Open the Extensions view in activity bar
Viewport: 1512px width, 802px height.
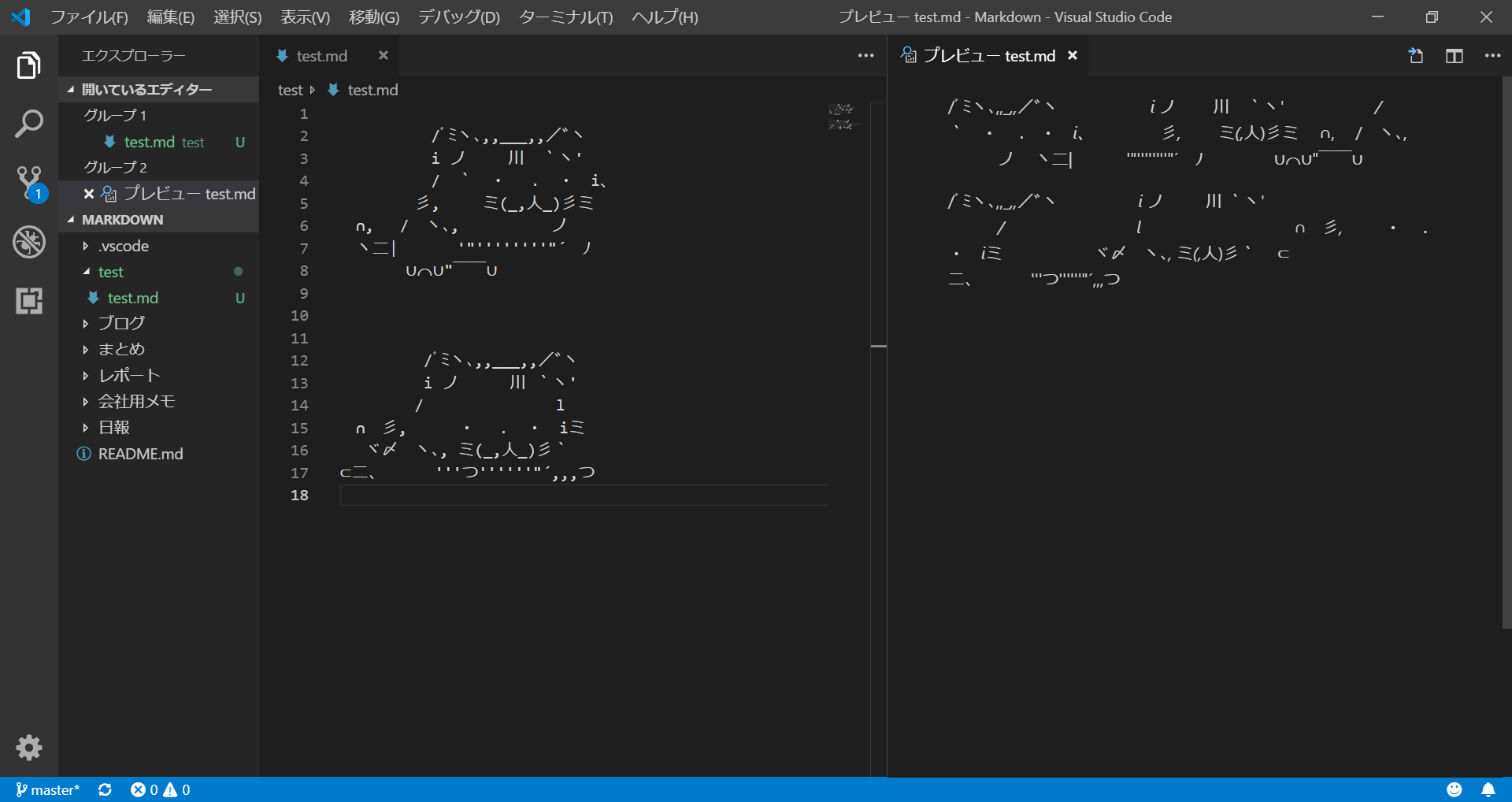[29, 300]
